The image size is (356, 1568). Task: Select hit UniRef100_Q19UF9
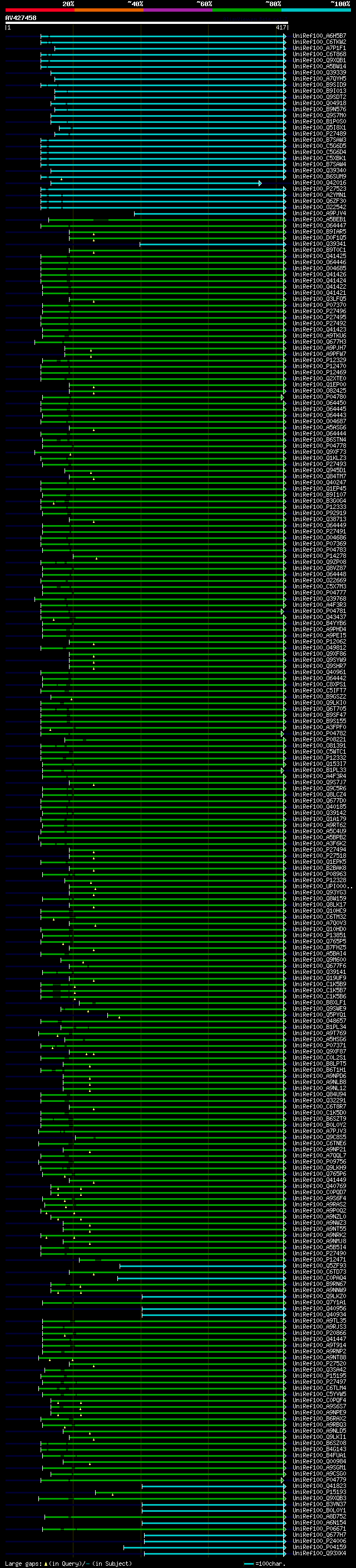click(319, 977)
